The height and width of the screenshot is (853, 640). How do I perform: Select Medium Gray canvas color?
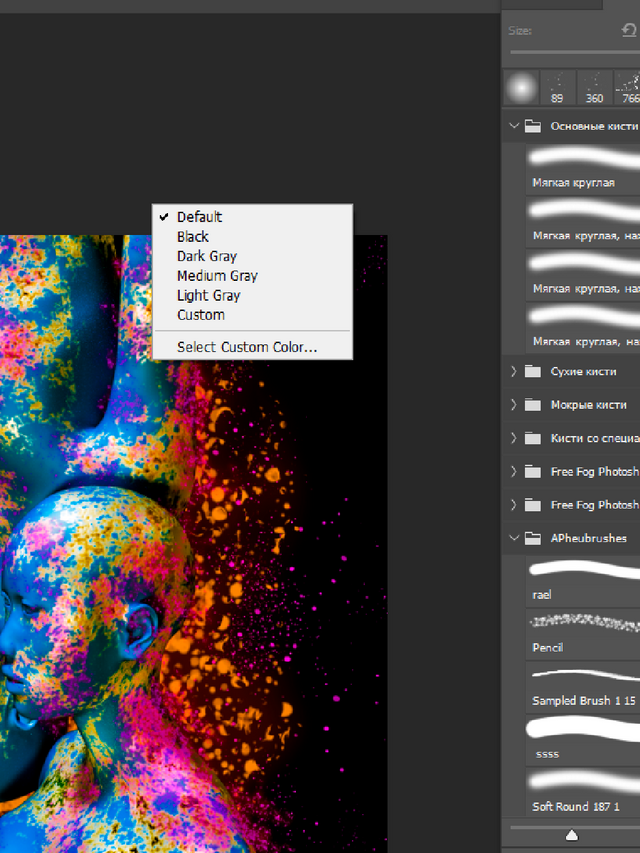click(x=252, y=276)
